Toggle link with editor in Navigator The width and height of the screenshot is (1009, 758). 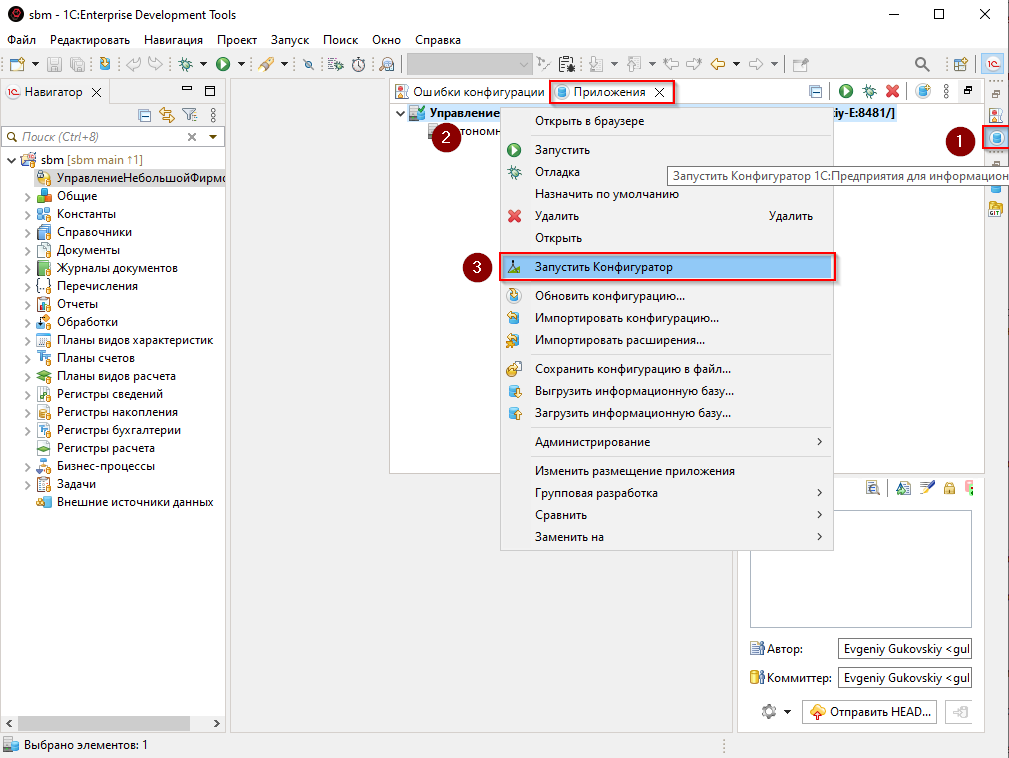[x=167, y=115]
